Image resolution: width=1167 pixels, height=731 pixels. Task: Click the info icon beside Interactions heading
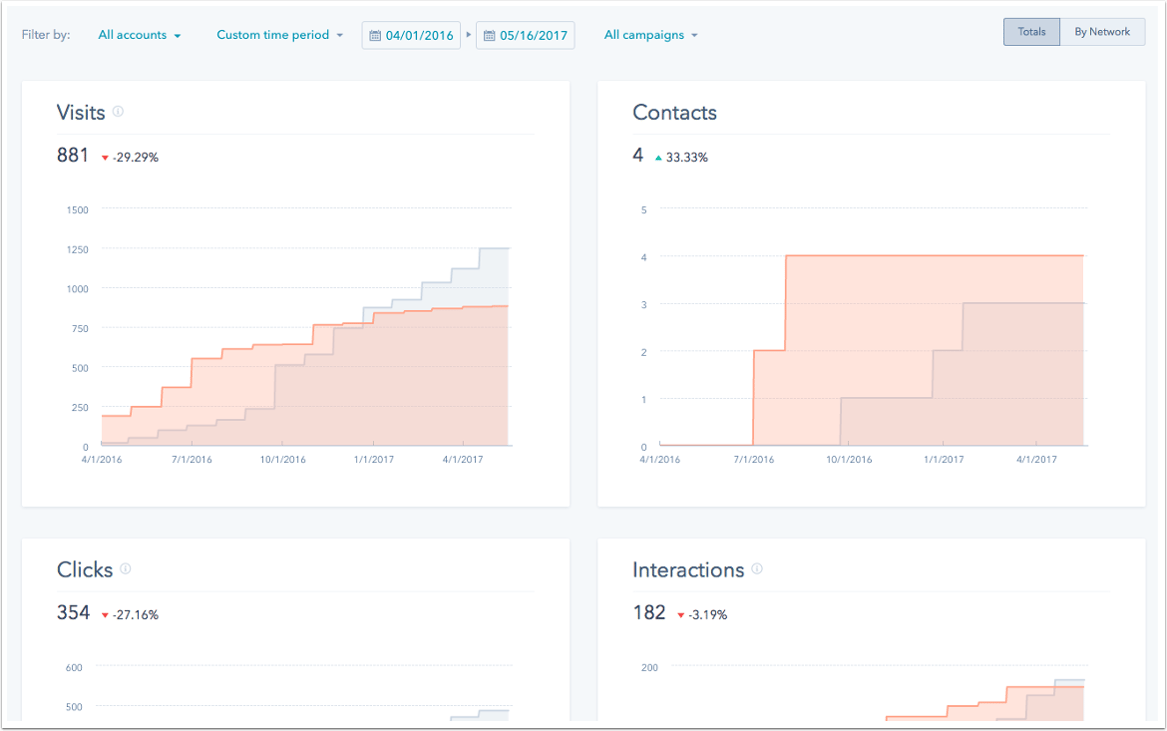(757, 569)
